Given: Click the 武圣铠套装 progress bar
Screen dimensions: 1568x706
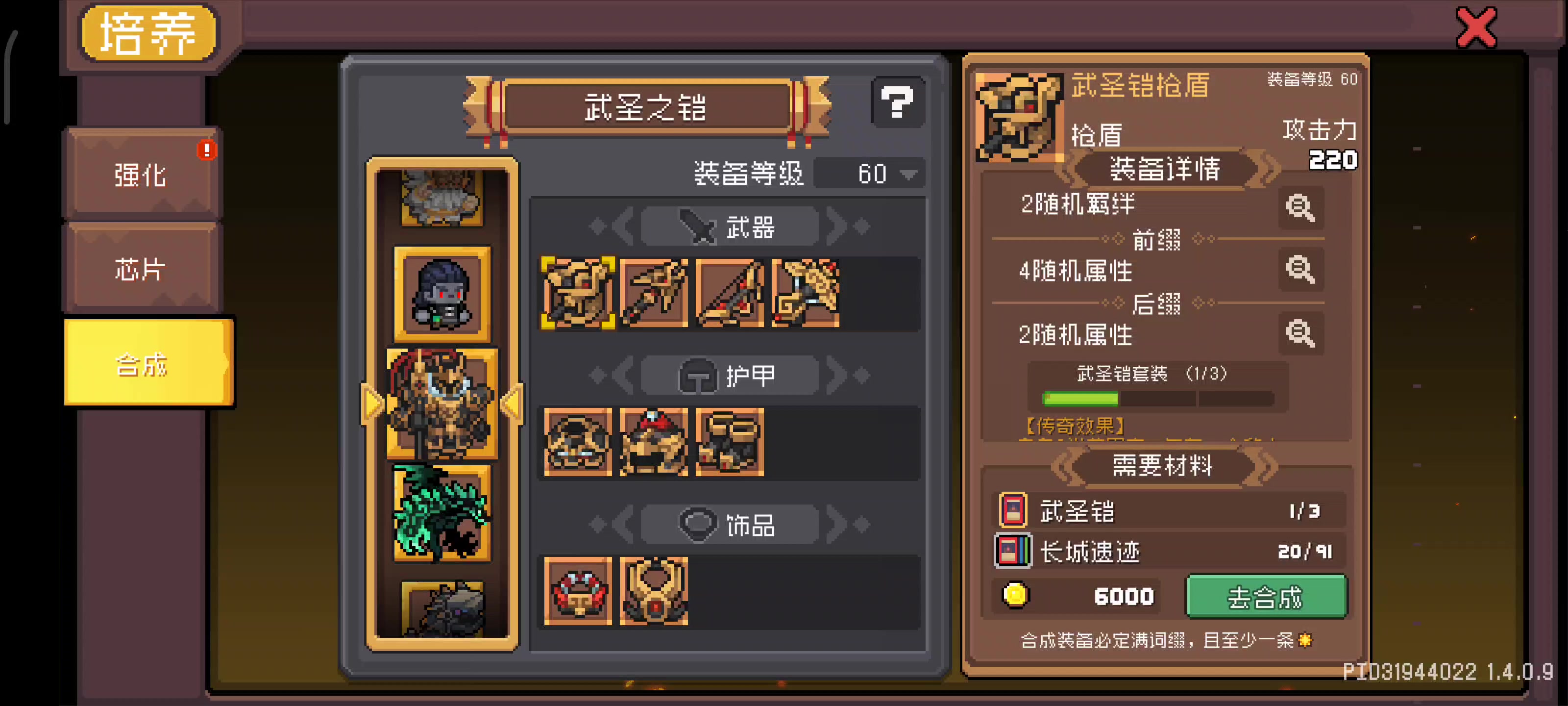Looking at the screenshot, I should click(x=1158, y=399).
